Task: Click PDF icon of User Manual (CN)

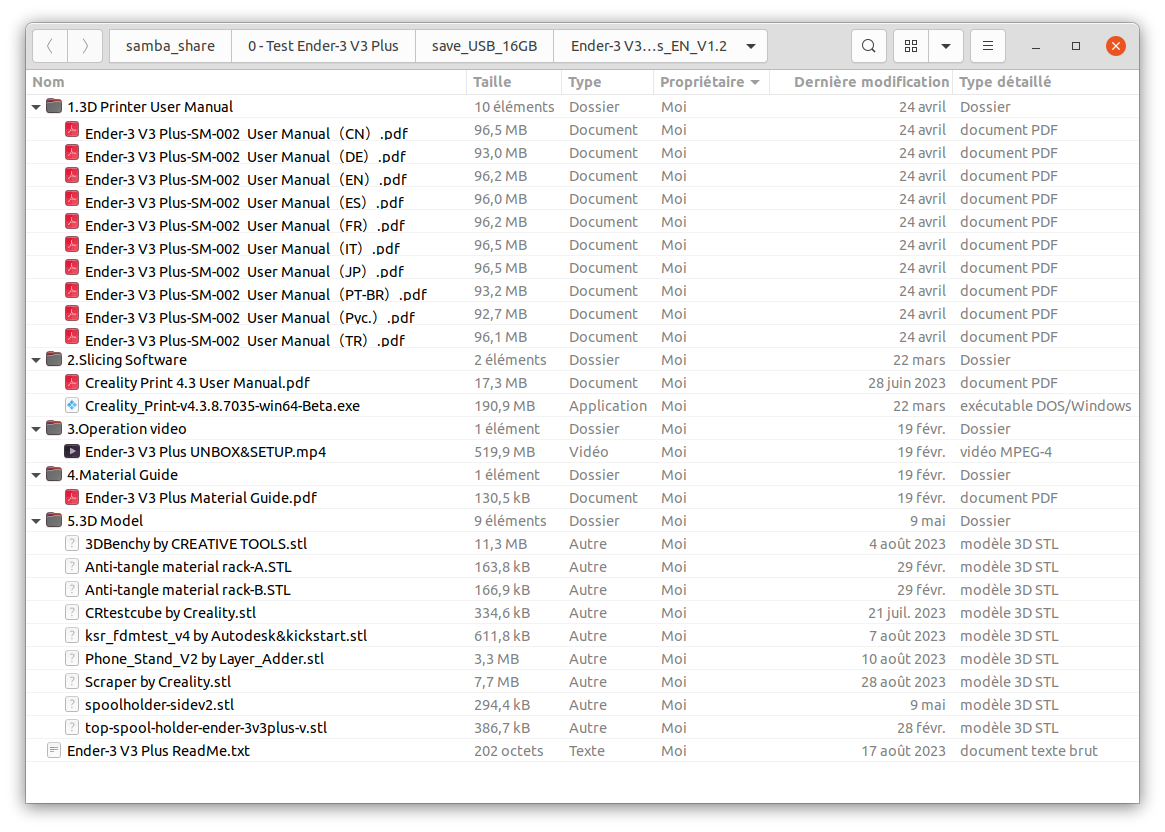Action: coord(71,130)
